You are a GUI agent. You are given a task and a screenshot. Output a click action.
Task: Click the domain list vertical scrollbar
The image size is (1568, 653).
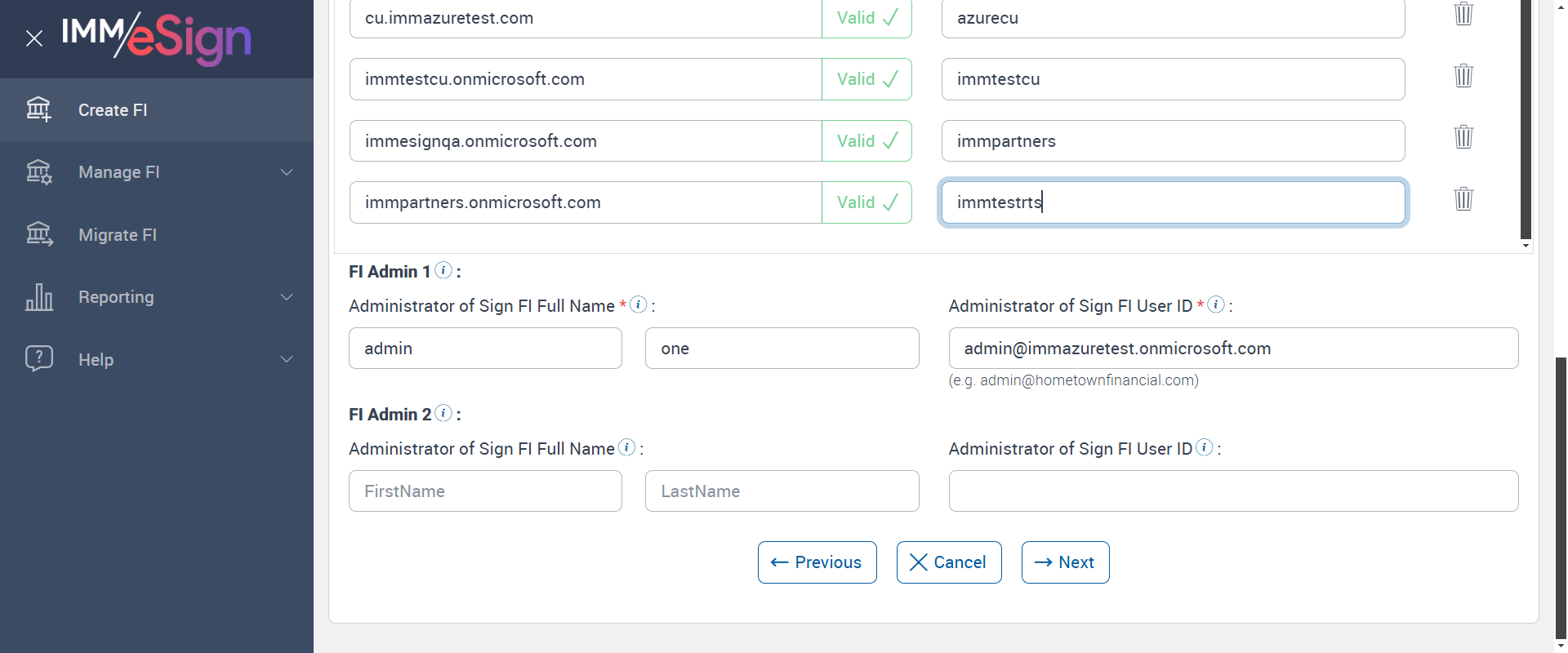(x=1526, y=122)
